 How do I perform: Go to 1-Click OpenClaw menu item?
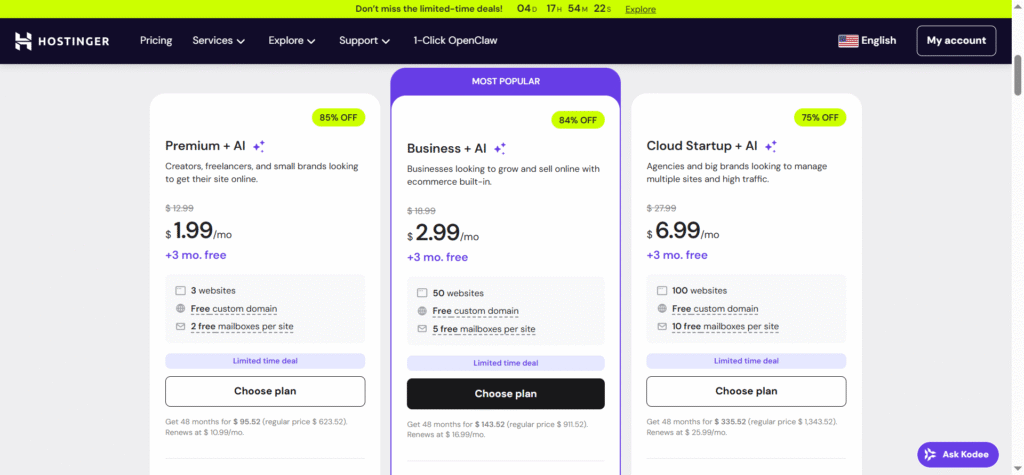[x=455, y=41]
